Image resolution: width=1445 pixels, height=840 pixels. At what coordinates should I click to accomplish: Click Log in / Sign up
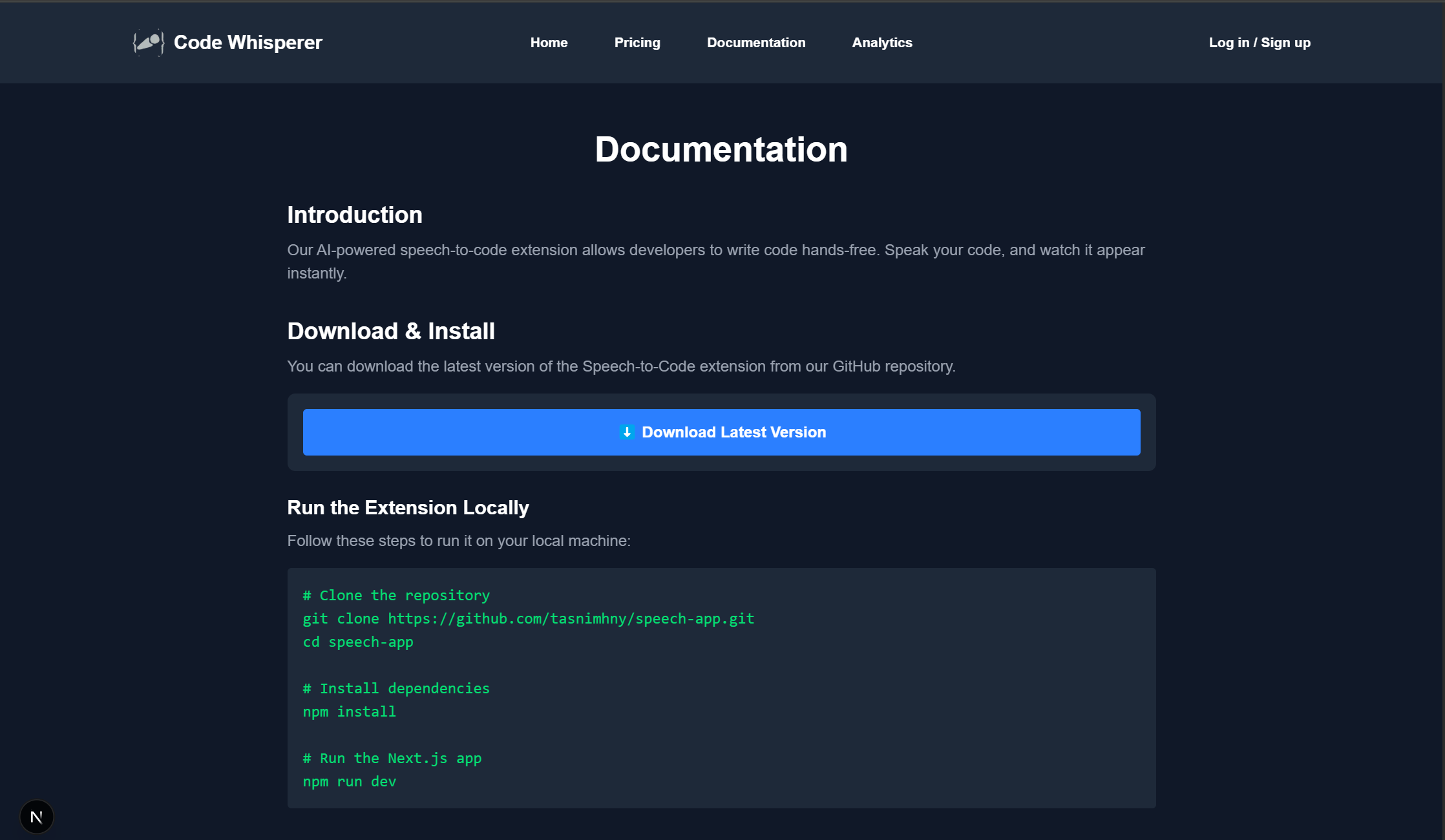(1260, 43)
